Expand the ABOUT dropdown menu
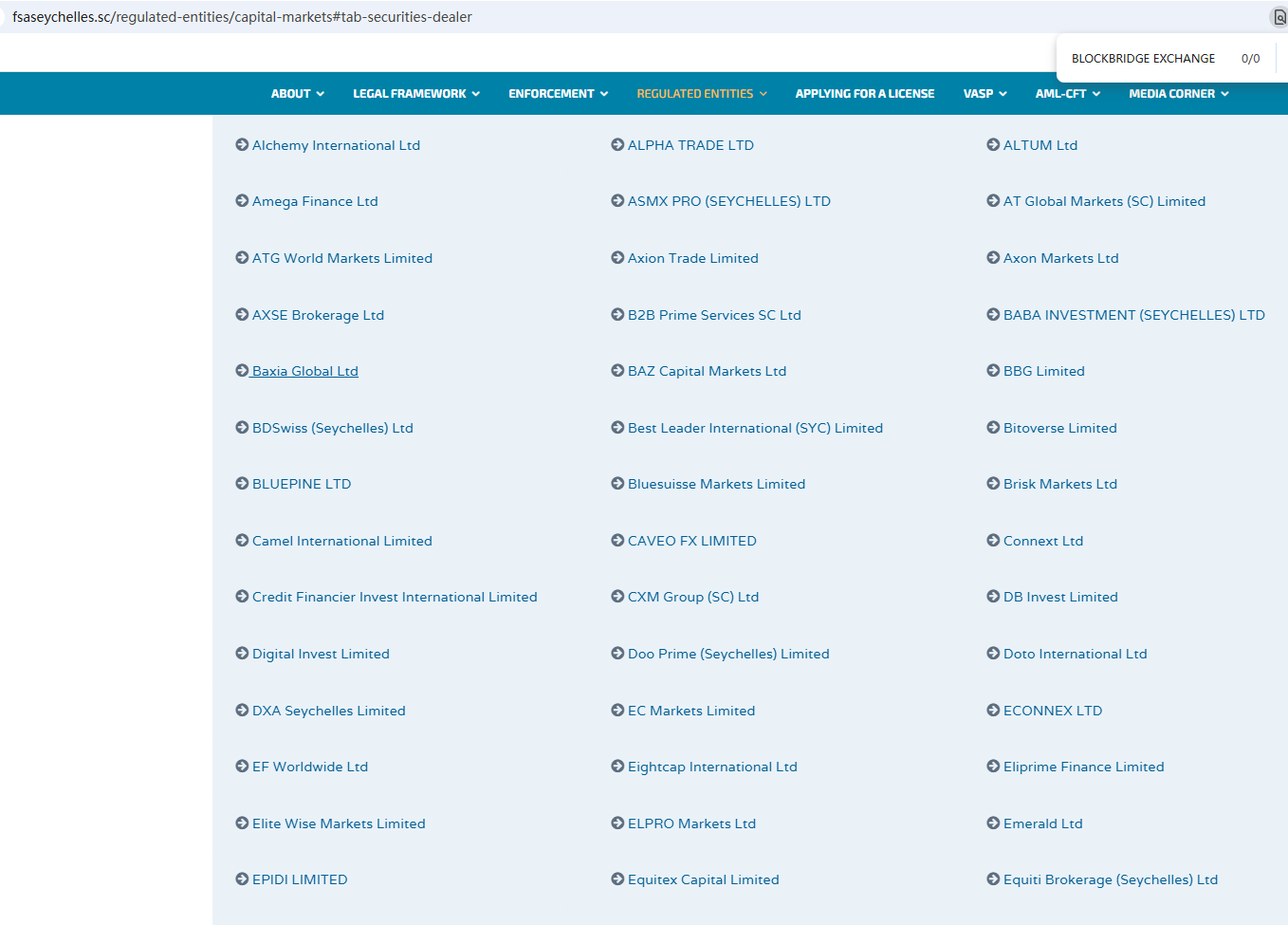The height and width of the screenshot is (925, 1288). 298,94
